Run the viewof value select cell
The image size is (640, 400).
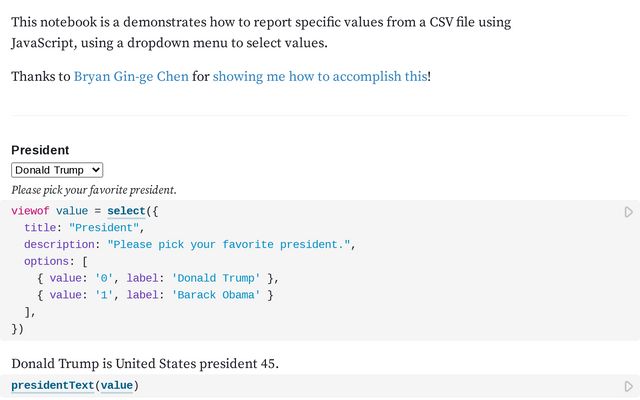coord(628,212)
